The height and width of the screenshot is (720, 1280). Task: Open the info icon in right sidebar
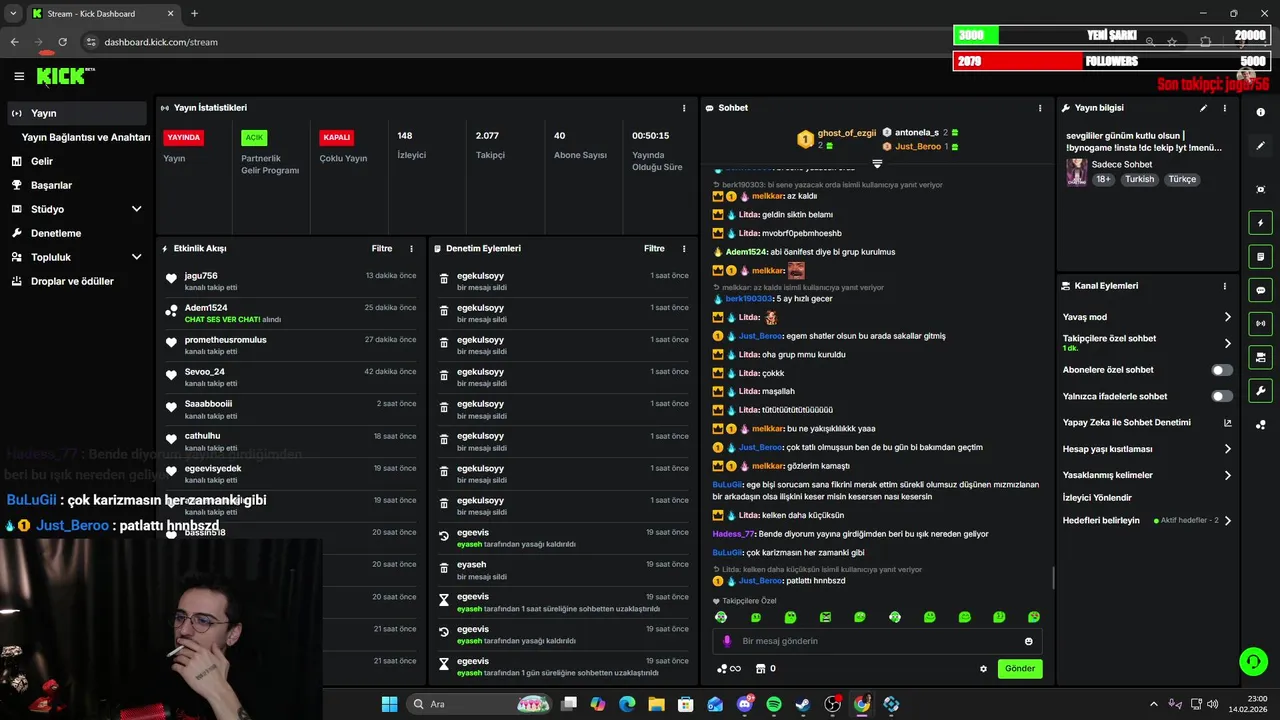1260,112
